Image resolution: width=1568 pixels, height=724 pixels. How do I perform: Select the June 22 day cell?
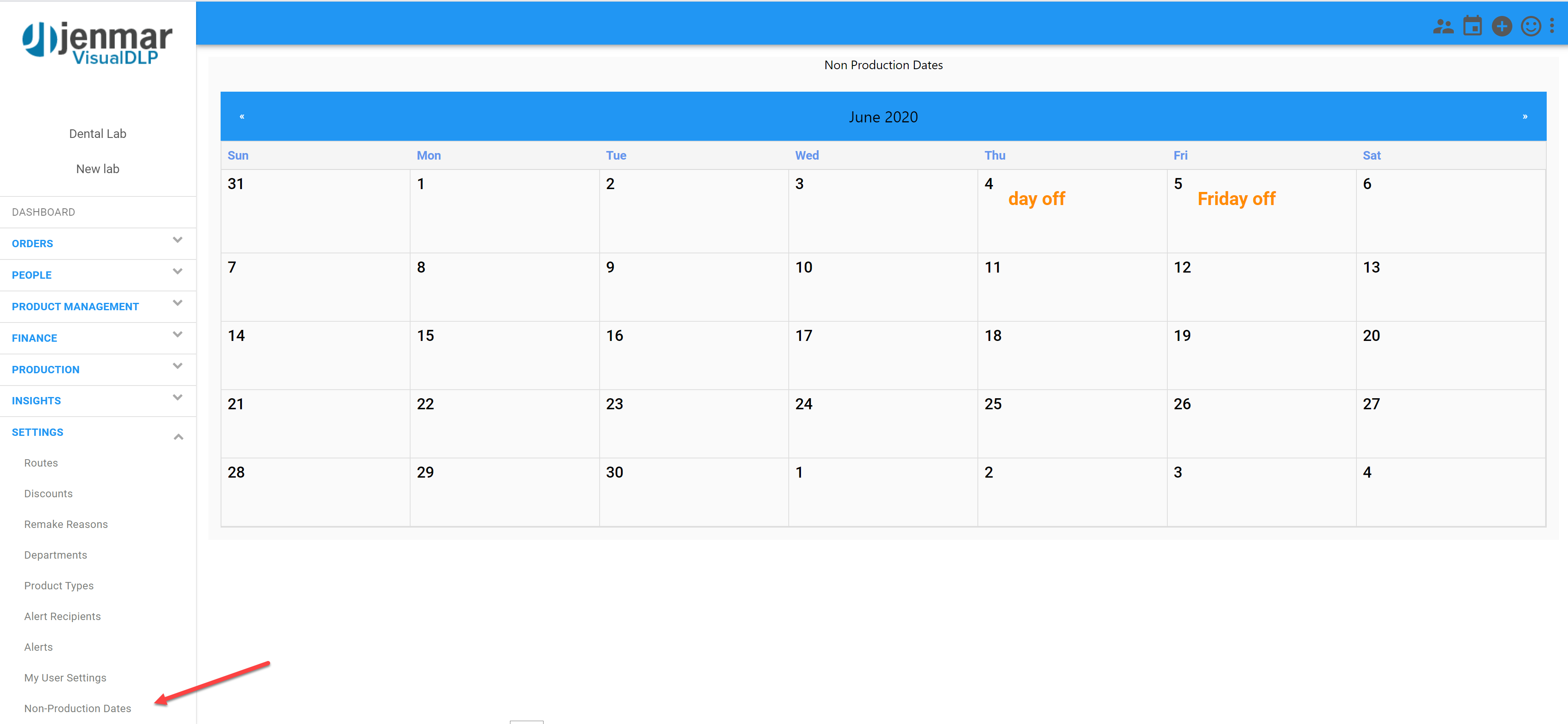(x=504, y=423)
